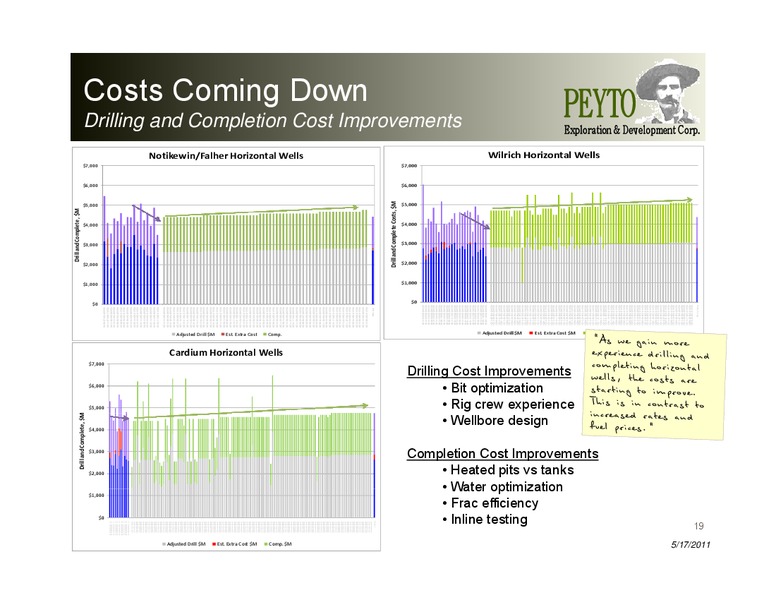776x600 pixels.
Task: Click 'Comp.' legend entry in Notikewin chart
Action: coord(273,334)
